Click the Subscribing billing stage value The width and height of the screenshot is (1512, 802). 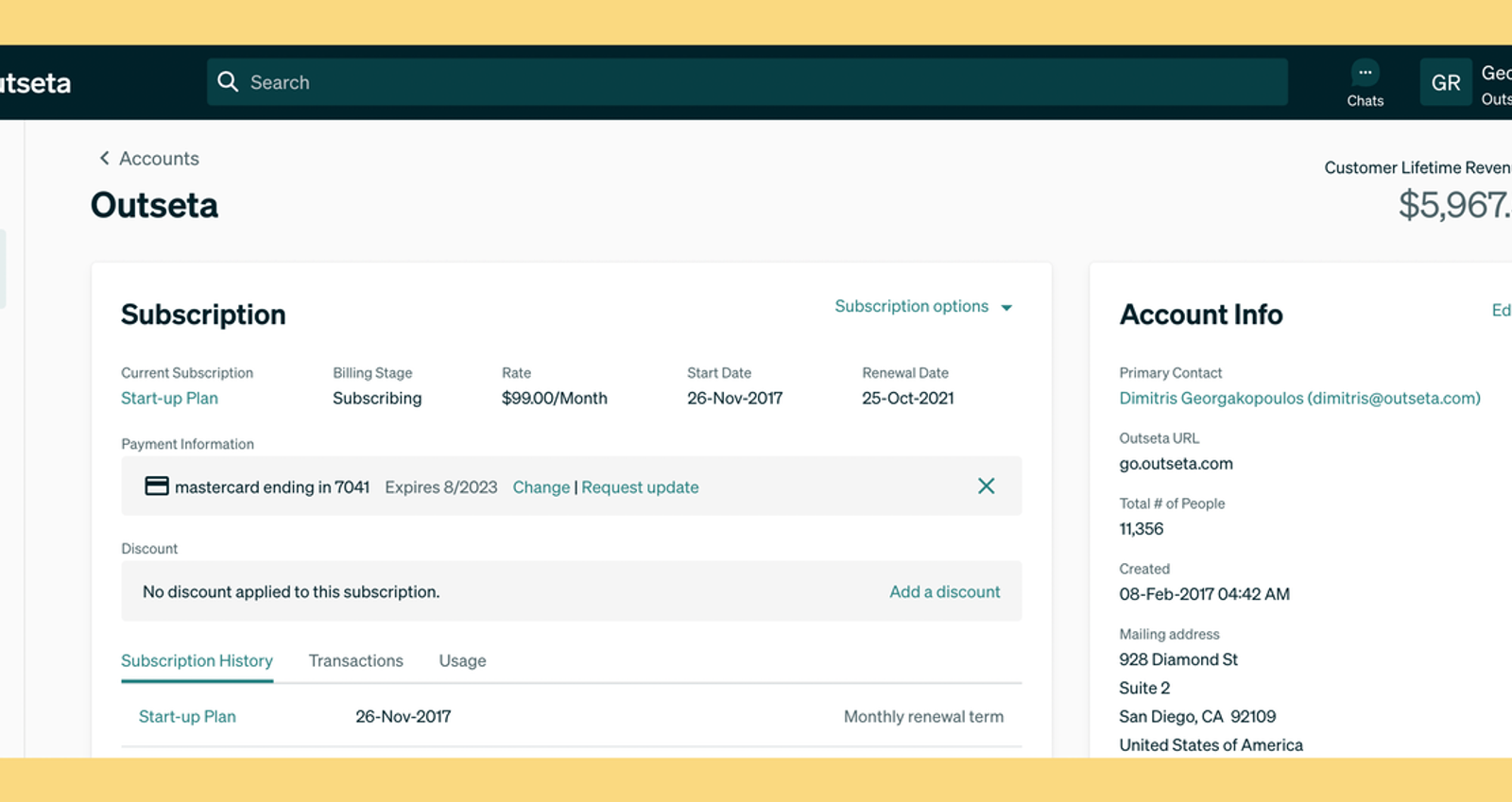click(377, 399)
